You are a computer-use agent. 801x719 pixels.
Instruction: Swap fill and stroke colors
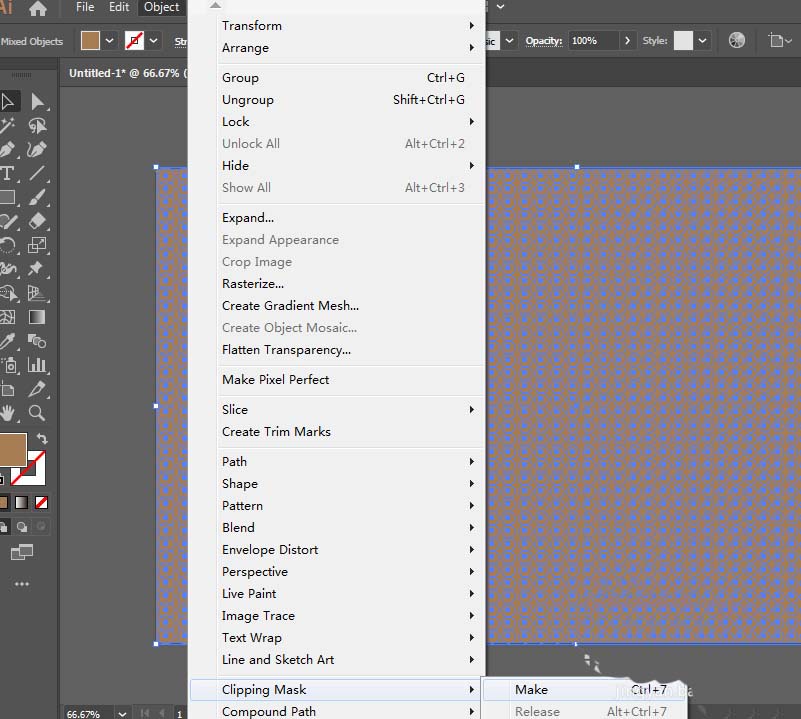click(x=42, y=438)
